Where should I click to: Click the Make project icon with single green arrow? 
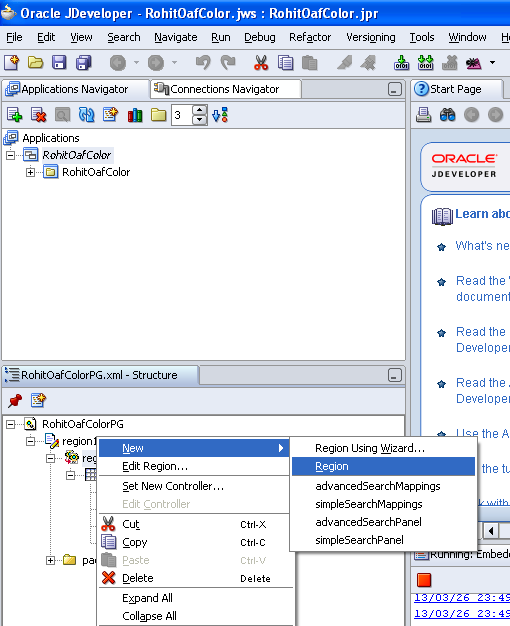click(401, 63)
